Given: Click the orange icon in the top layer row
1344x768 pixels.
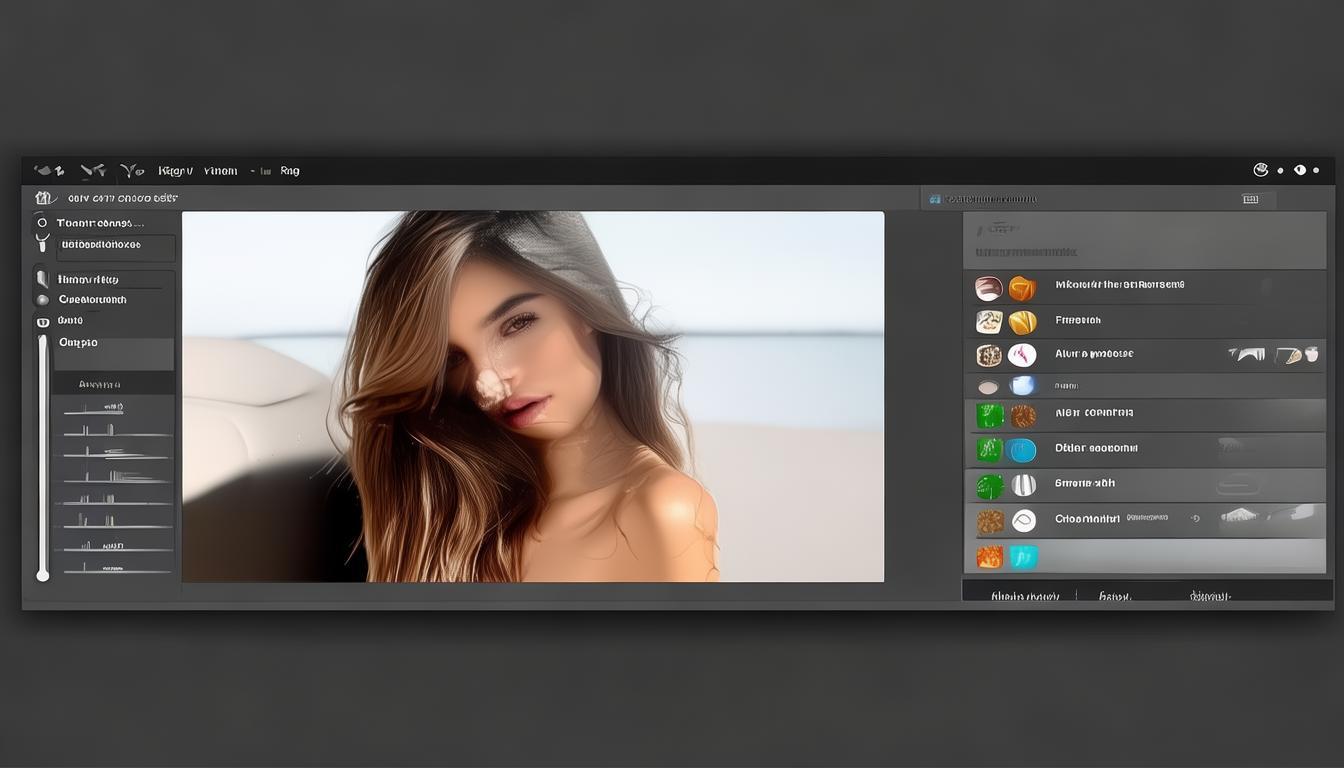Looking at the screenshot, I should 1021,289.
